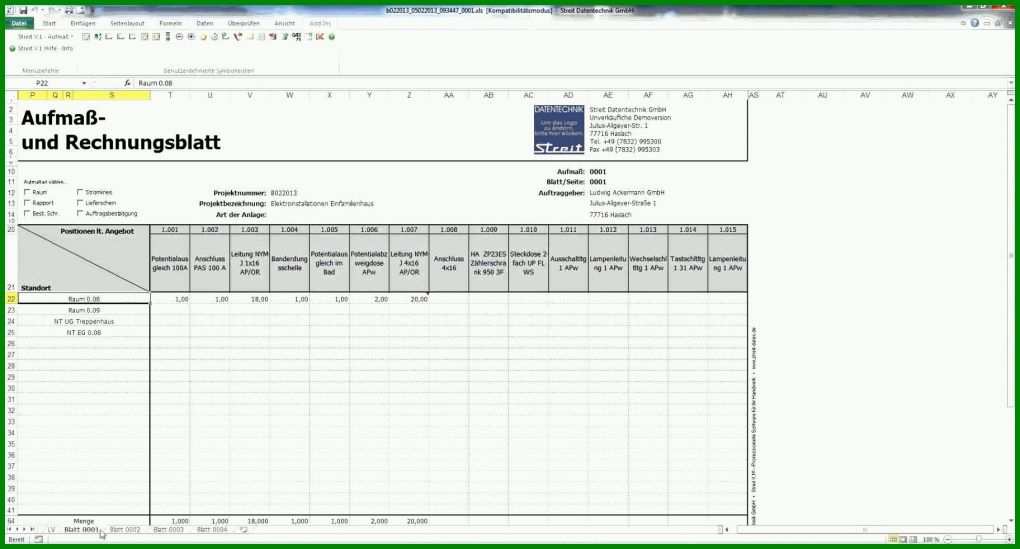This screenshot has height=549, width=1020.
Task: Open the Start ribbon tab
Action: pos(49,23)
